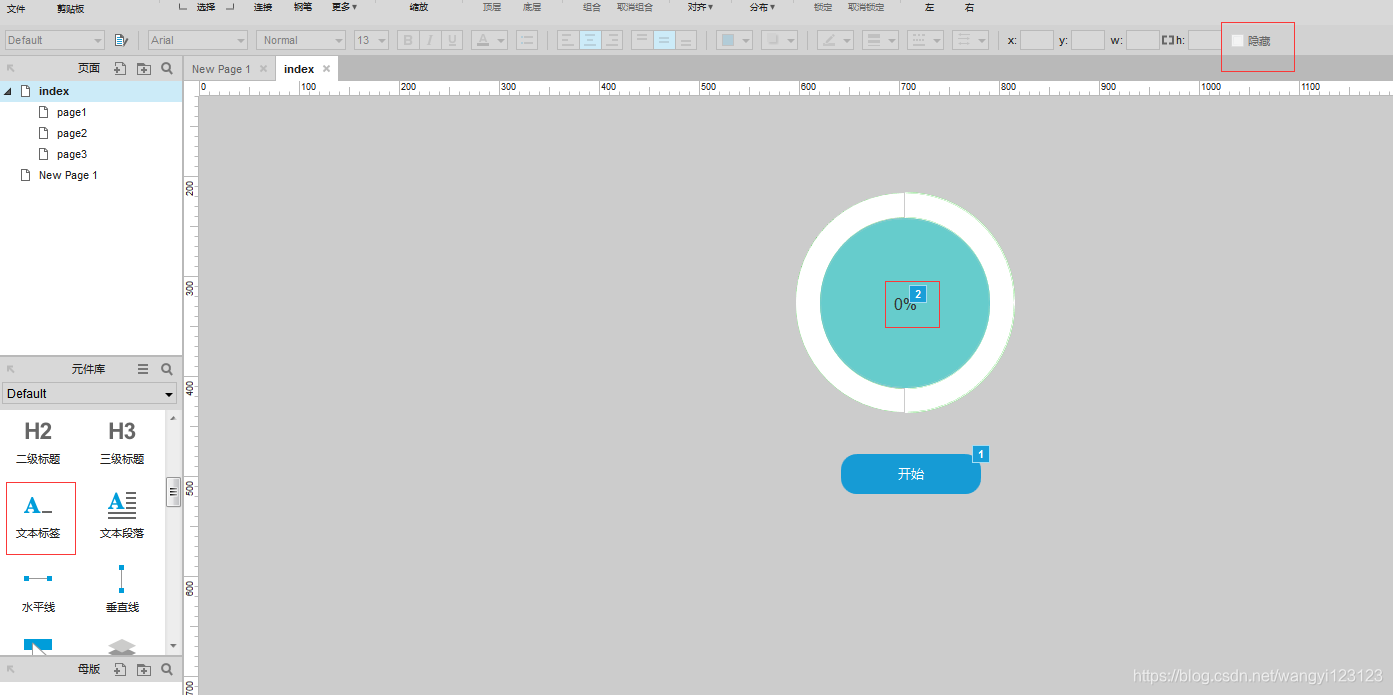Click the 选择 selection mode tool
This screenshot has width=1393, height=695.
coord(206,7)
